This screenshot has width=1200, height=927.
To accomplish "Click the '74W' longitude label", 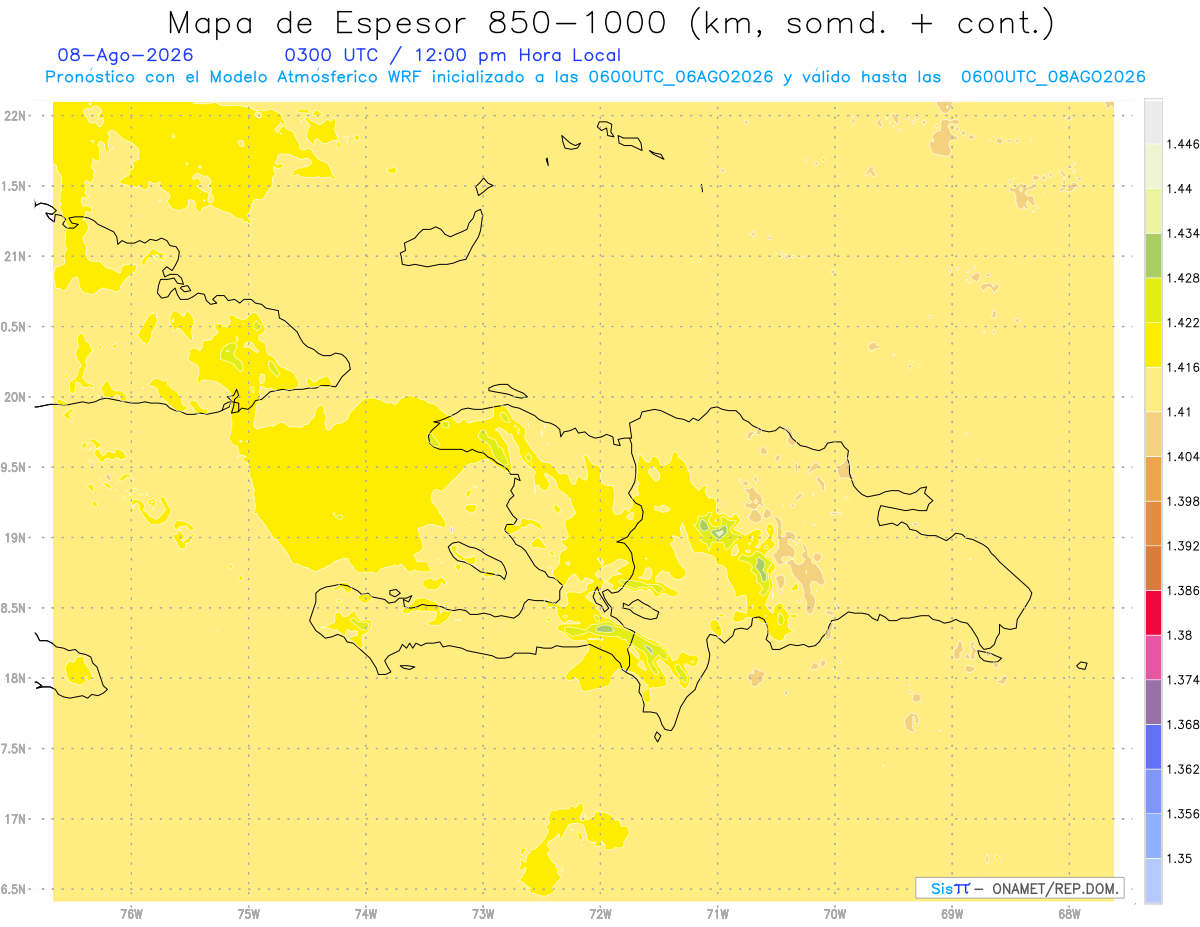I will (366, 913).
